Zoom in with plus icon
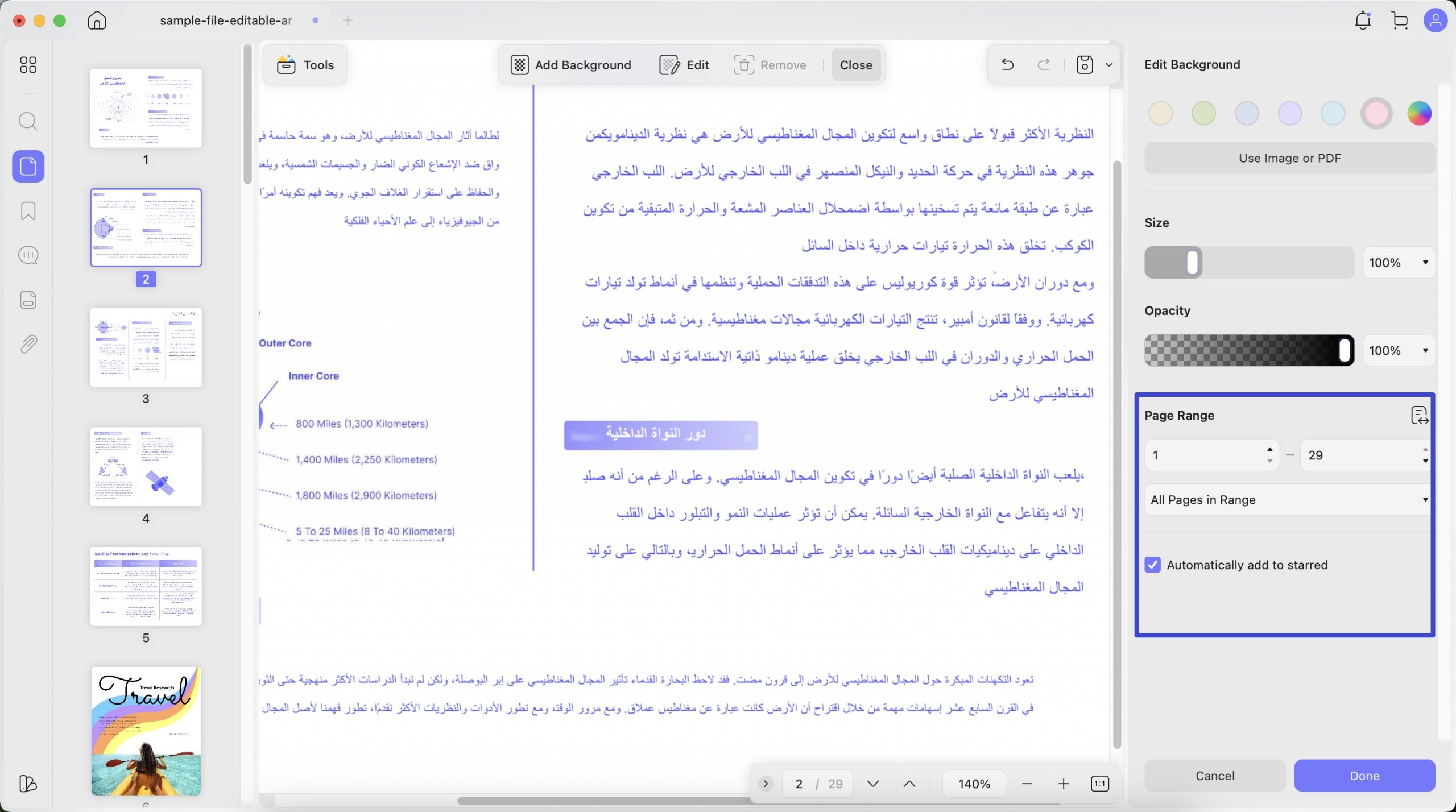The width and height of the screenshot is (1456, 812). click(1064, 784)
